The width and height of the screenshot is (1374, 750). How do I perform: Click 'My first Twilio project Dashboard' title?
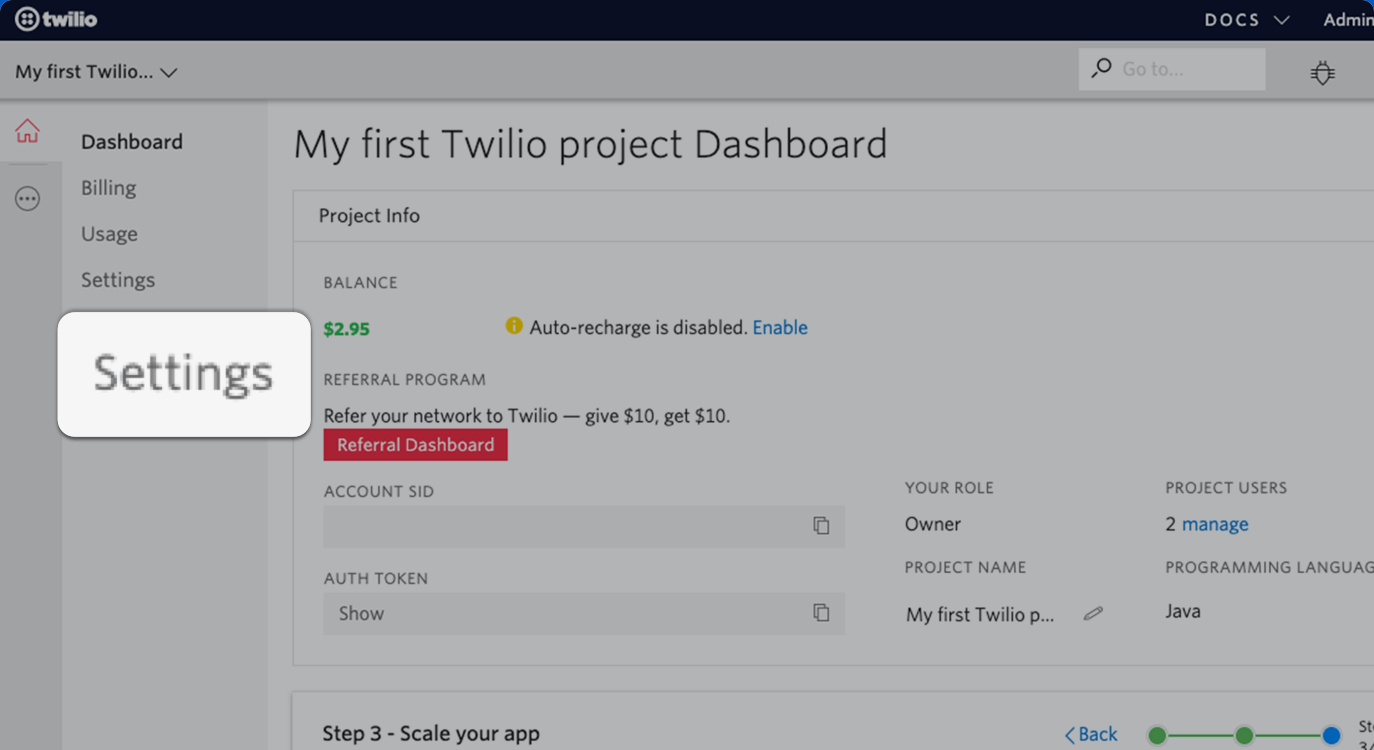point(590,145)
